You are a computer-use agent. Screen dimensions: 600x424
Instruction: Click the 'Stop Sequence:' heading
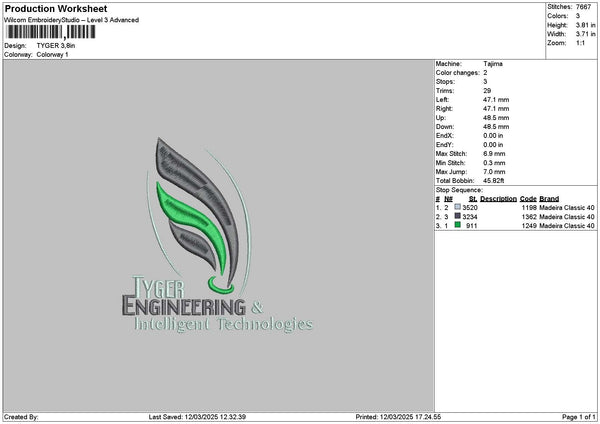[x=459, y=190]
